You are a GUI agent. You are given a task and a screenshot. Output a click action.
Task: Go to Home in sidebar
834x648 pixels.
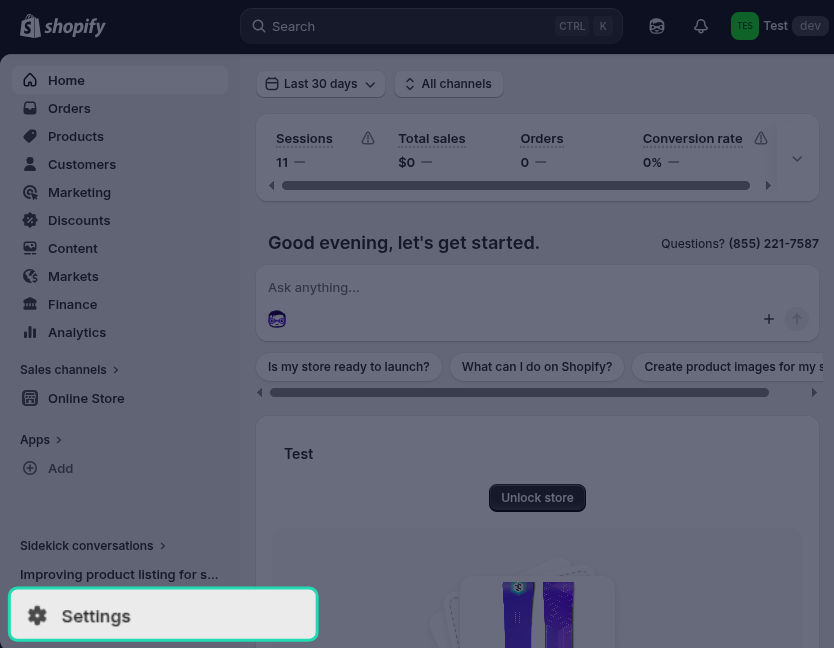[x=120, y=80]
